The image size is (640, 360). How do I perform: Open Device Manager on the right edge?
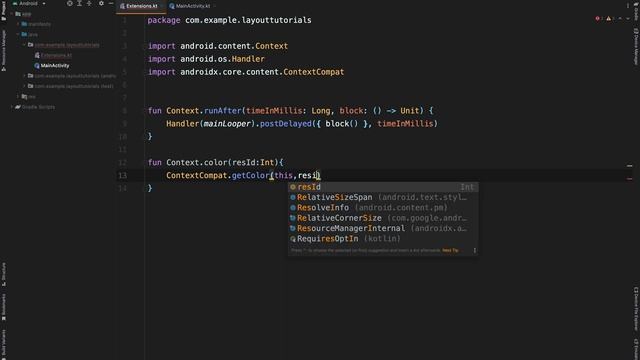[636, 46]
